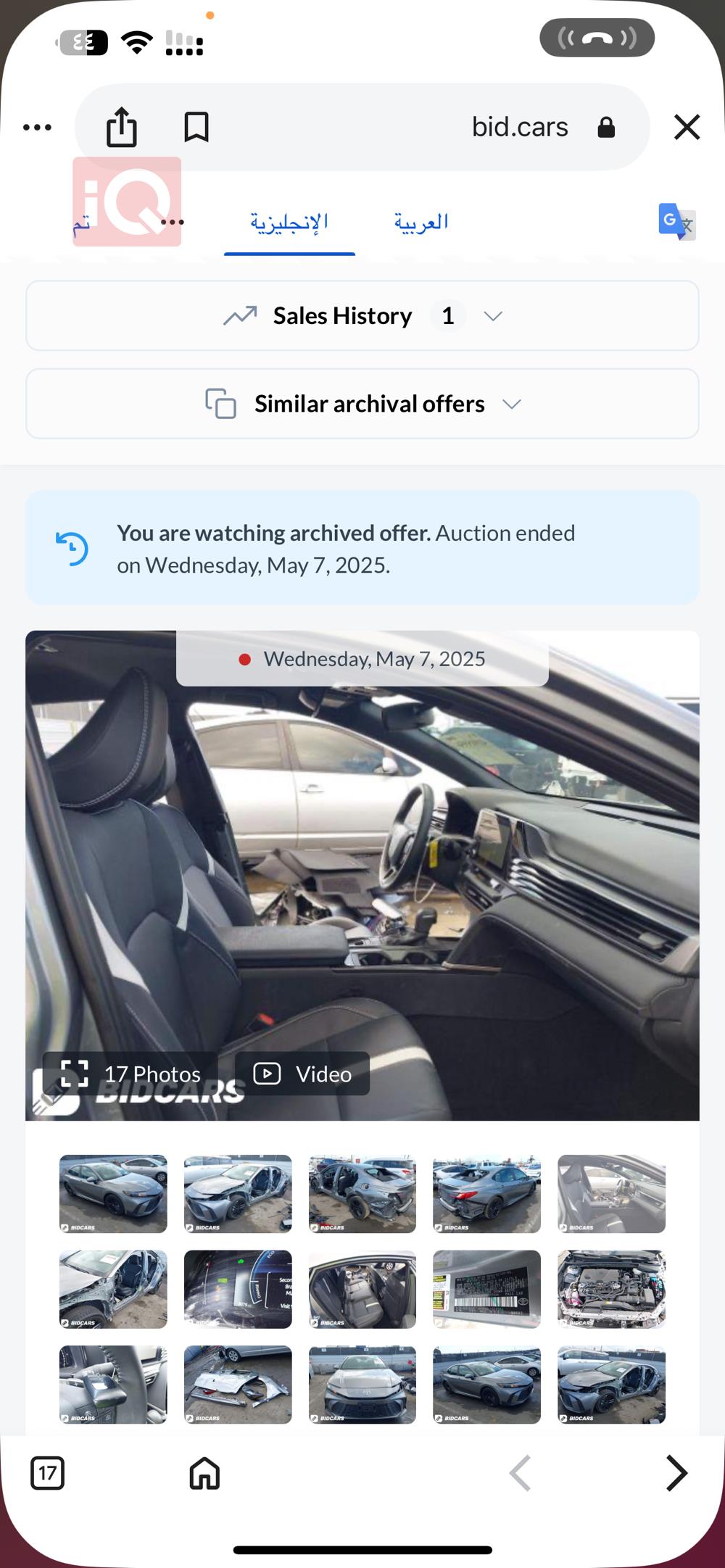Switch to the العربية language tab

pos(421,222)
